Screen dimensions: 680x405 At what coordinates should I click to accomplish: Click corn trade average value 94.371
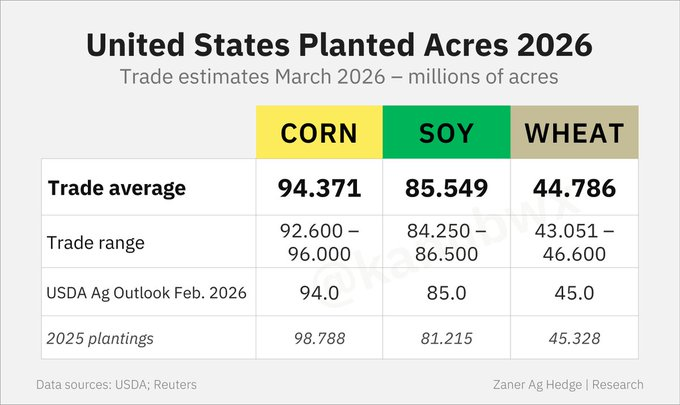click(319, 187)
